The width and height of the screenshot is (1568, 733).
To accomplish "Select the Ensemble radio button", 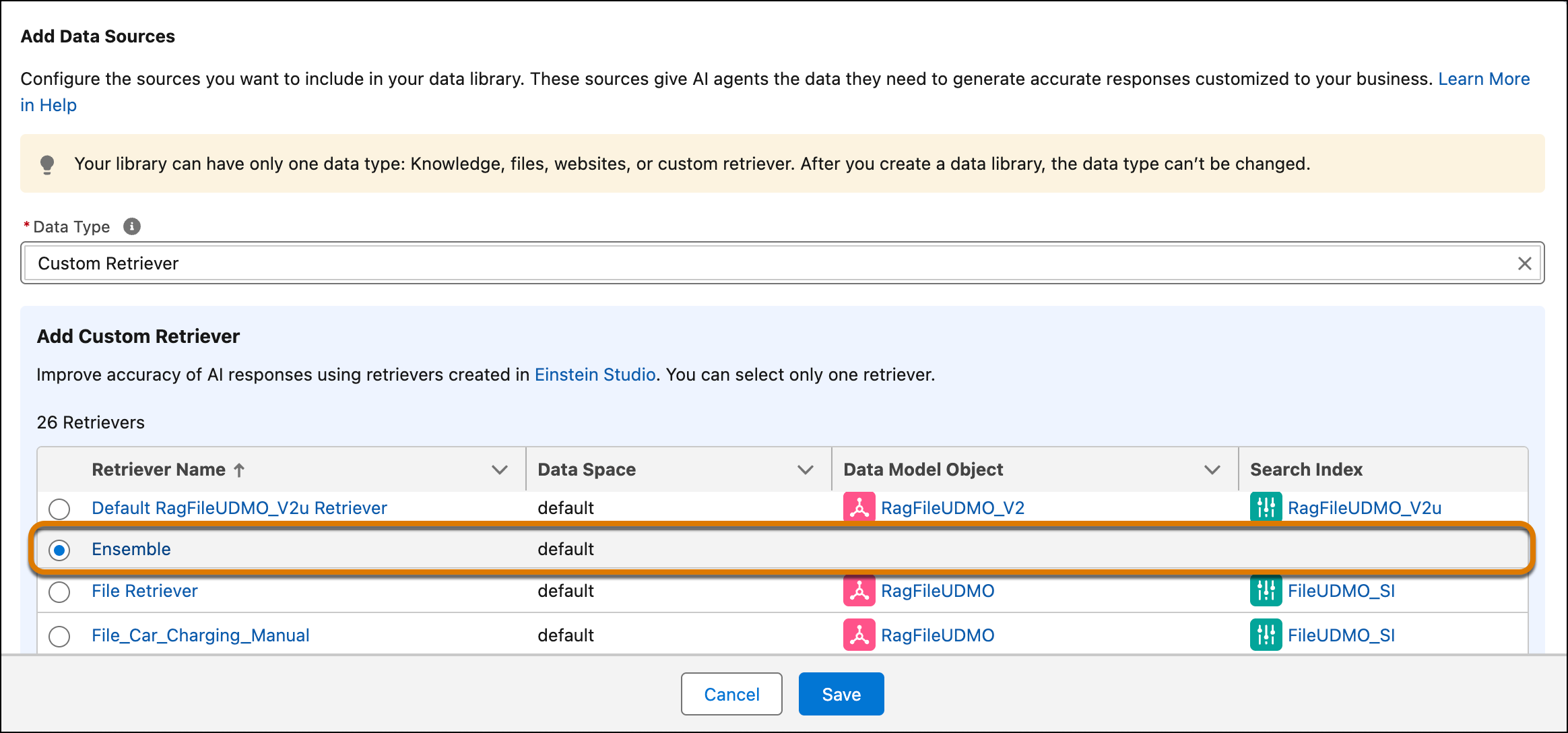I will click(59, 550).
